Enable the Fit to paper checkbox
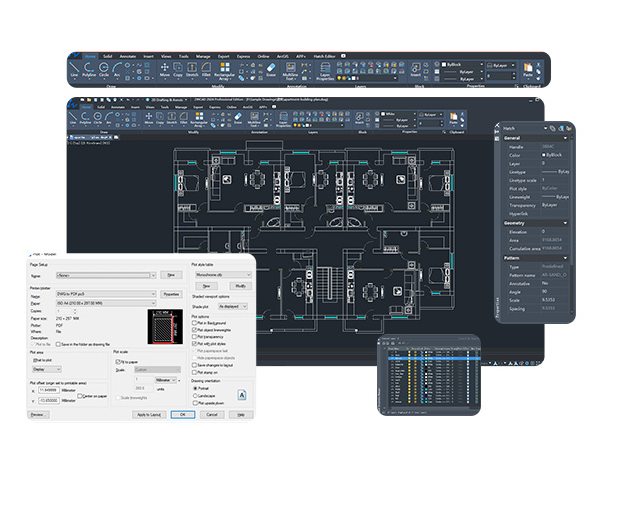This screenshot has width=618, height=508. coord(116,360)
